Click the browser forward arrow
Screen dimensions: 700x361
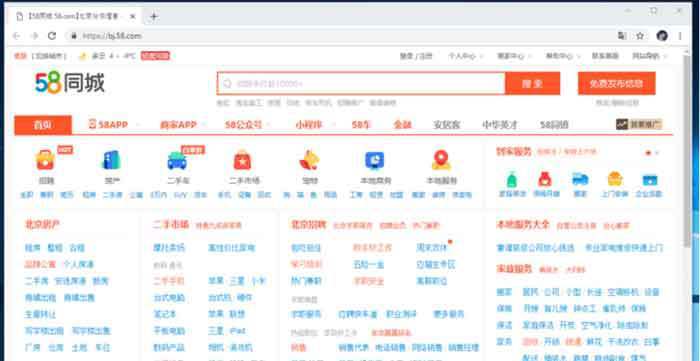34,36
